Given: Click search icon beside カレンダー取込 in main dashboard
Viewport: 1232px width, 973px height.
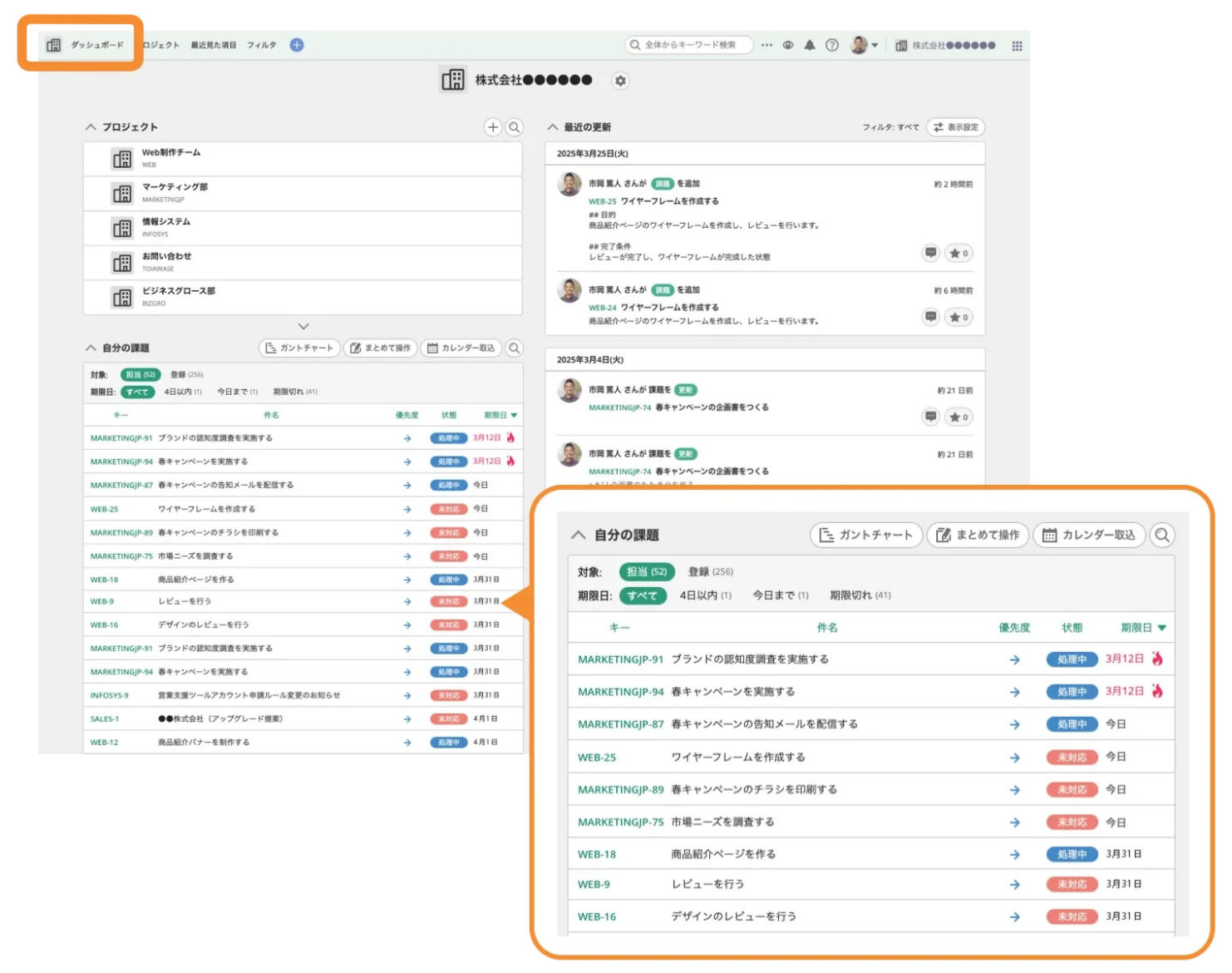Looking at the screenshot, I should pos(515,348).
